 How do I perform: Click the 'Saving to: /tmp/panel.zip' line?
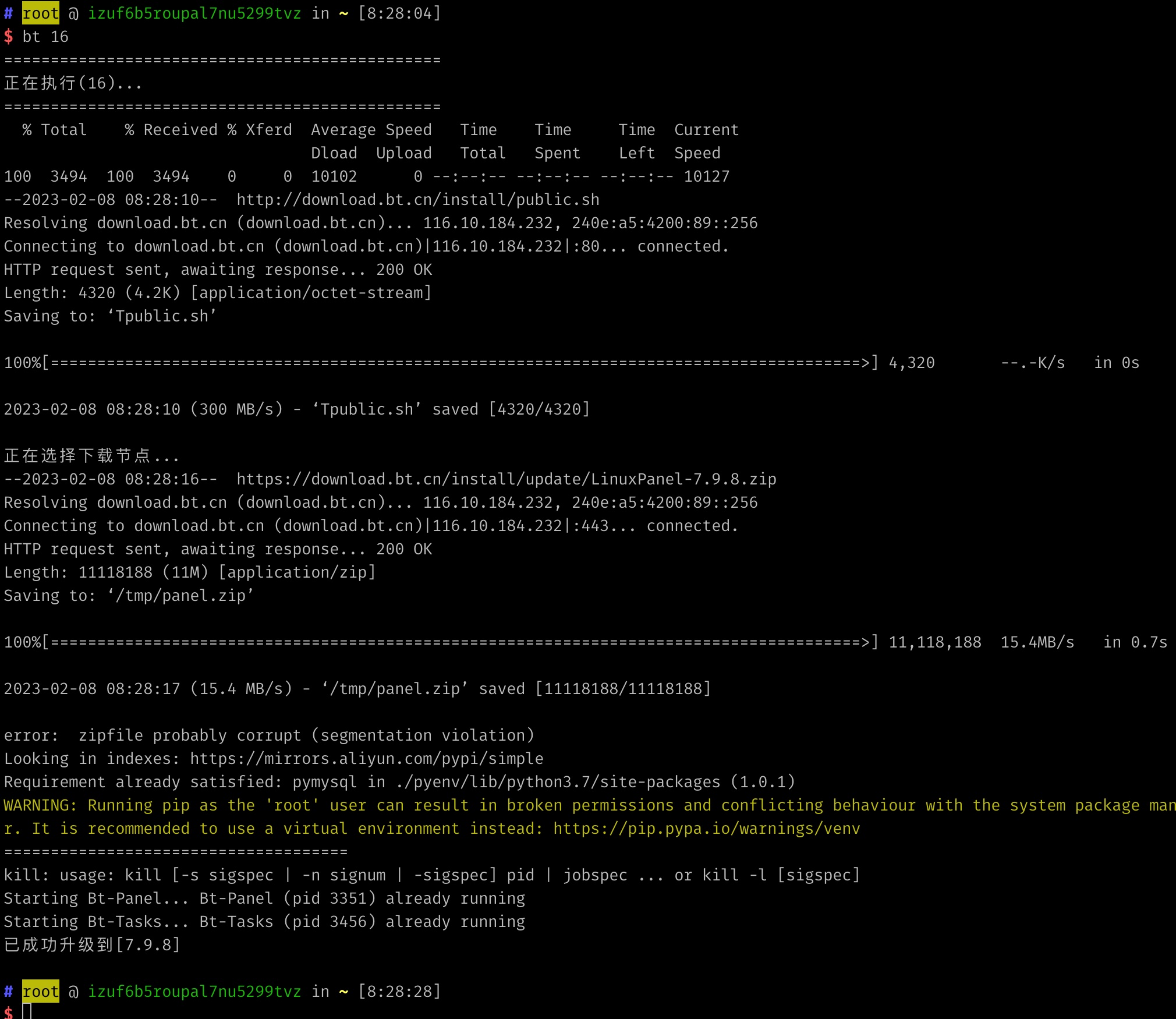pyautogui.click(x=129, y=596)
